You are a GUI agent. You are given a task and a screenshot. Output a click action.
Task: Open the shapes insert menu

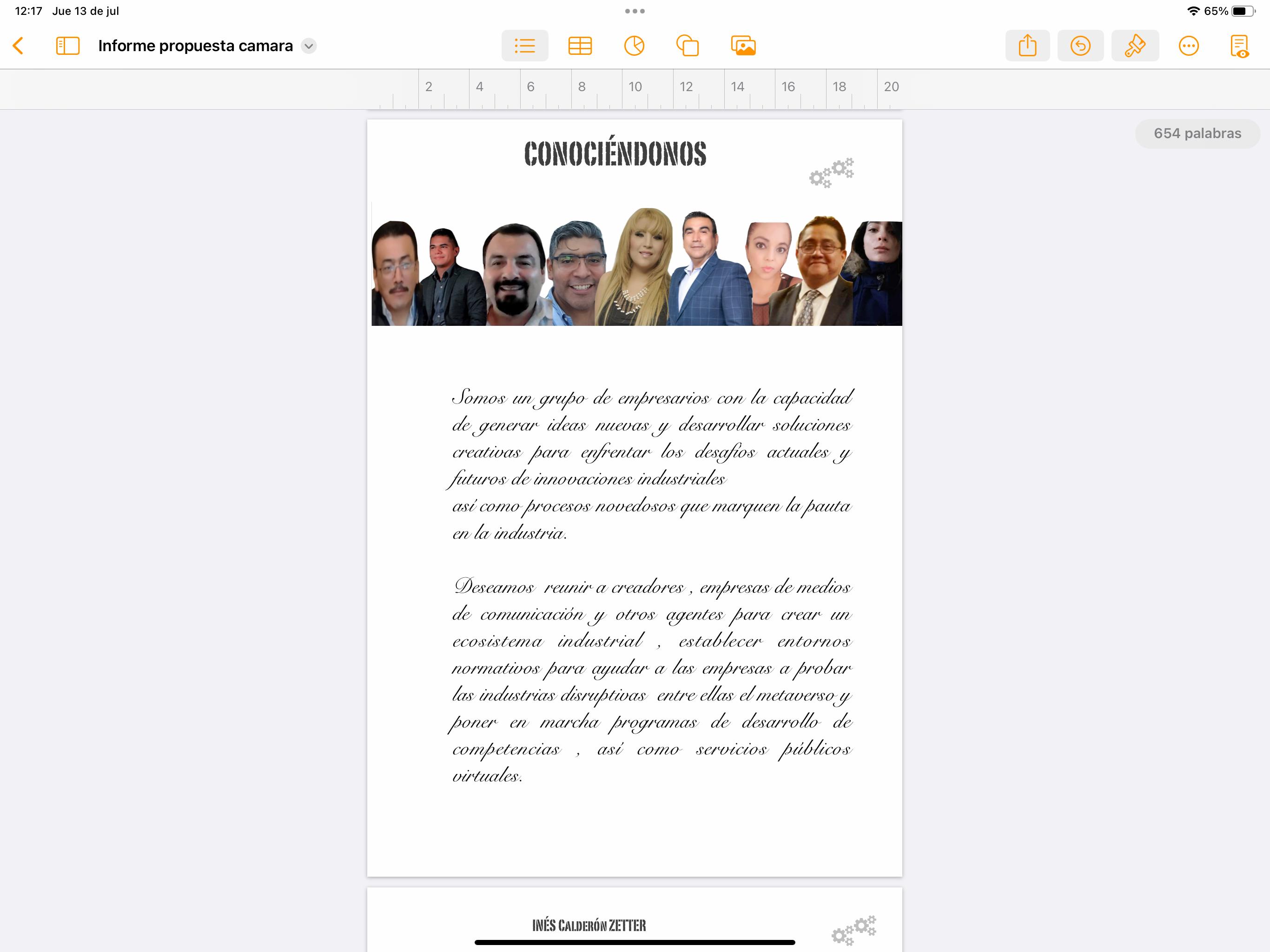(x=687, y=46)
